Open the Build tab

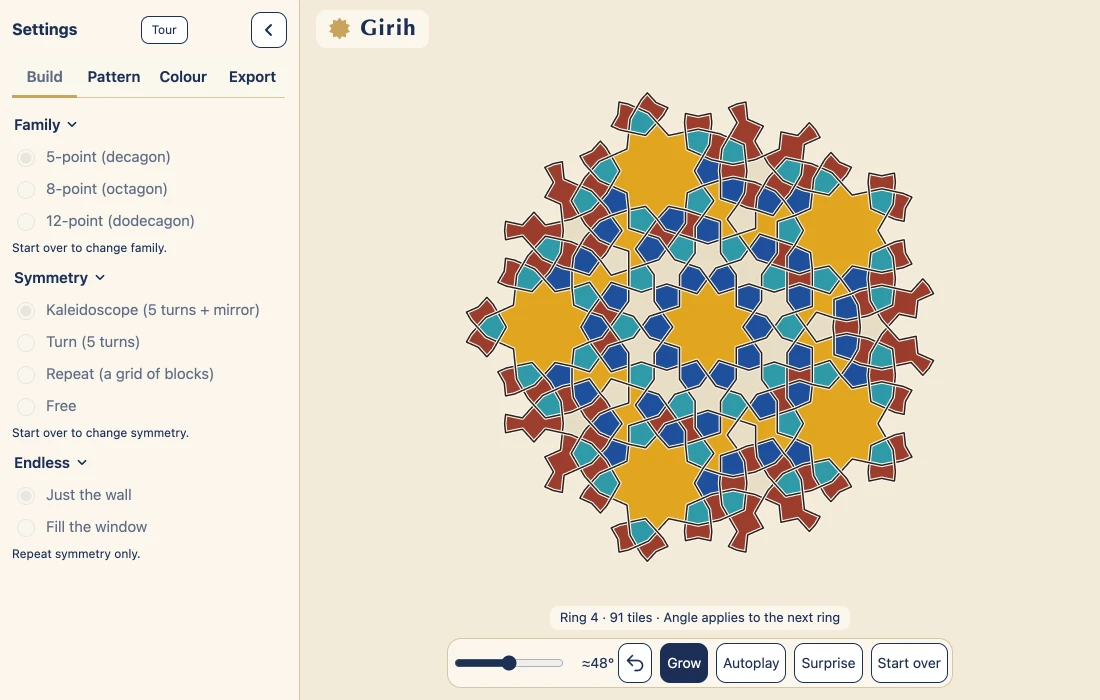(44, 77)
